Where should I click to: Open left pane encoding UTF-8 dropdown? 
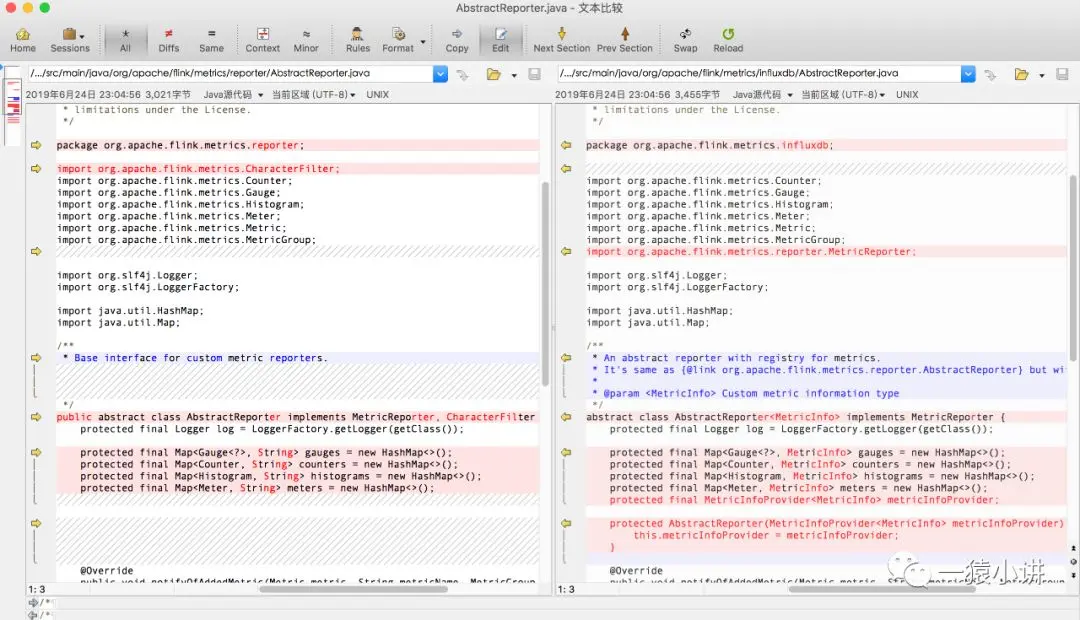coord(314,94)
